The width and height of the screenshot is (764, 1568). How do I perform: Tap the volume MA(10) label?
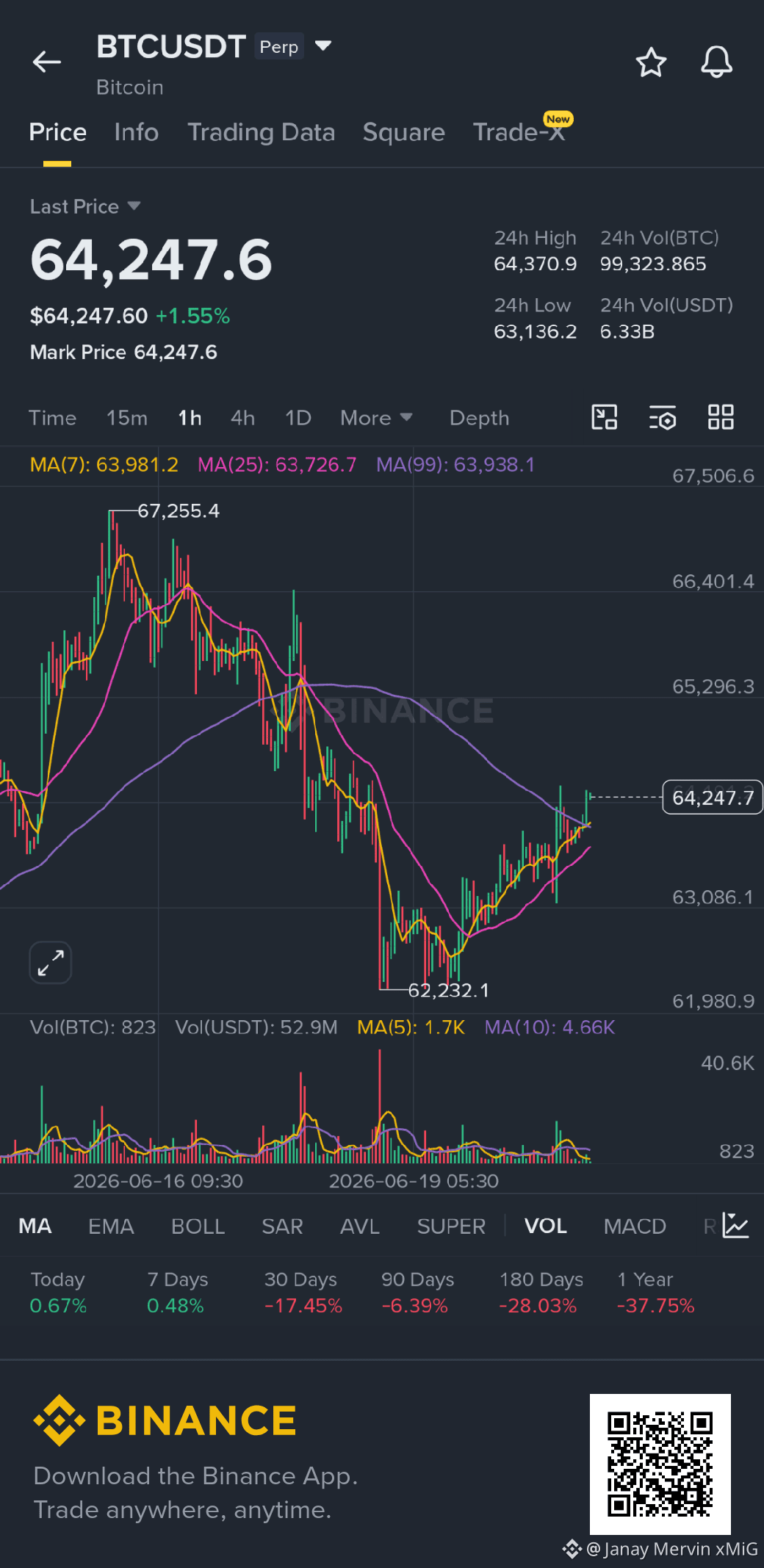click(549, 1027)
